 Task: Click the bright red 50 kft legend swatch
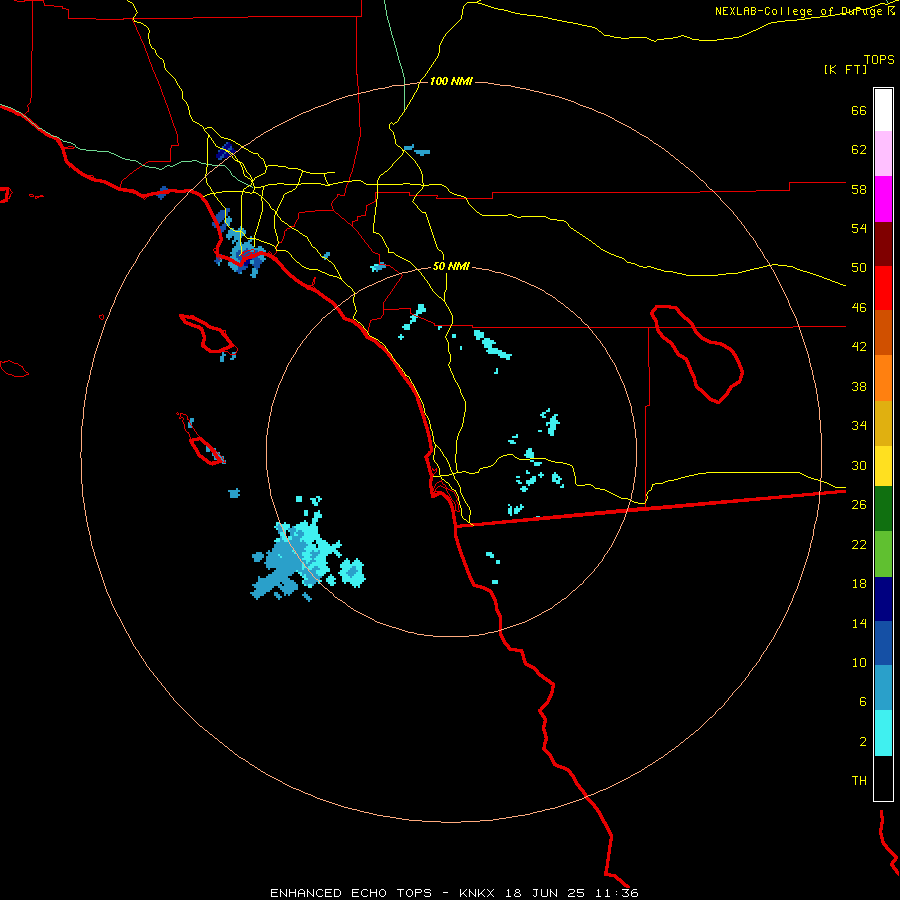tap(883, 288)
